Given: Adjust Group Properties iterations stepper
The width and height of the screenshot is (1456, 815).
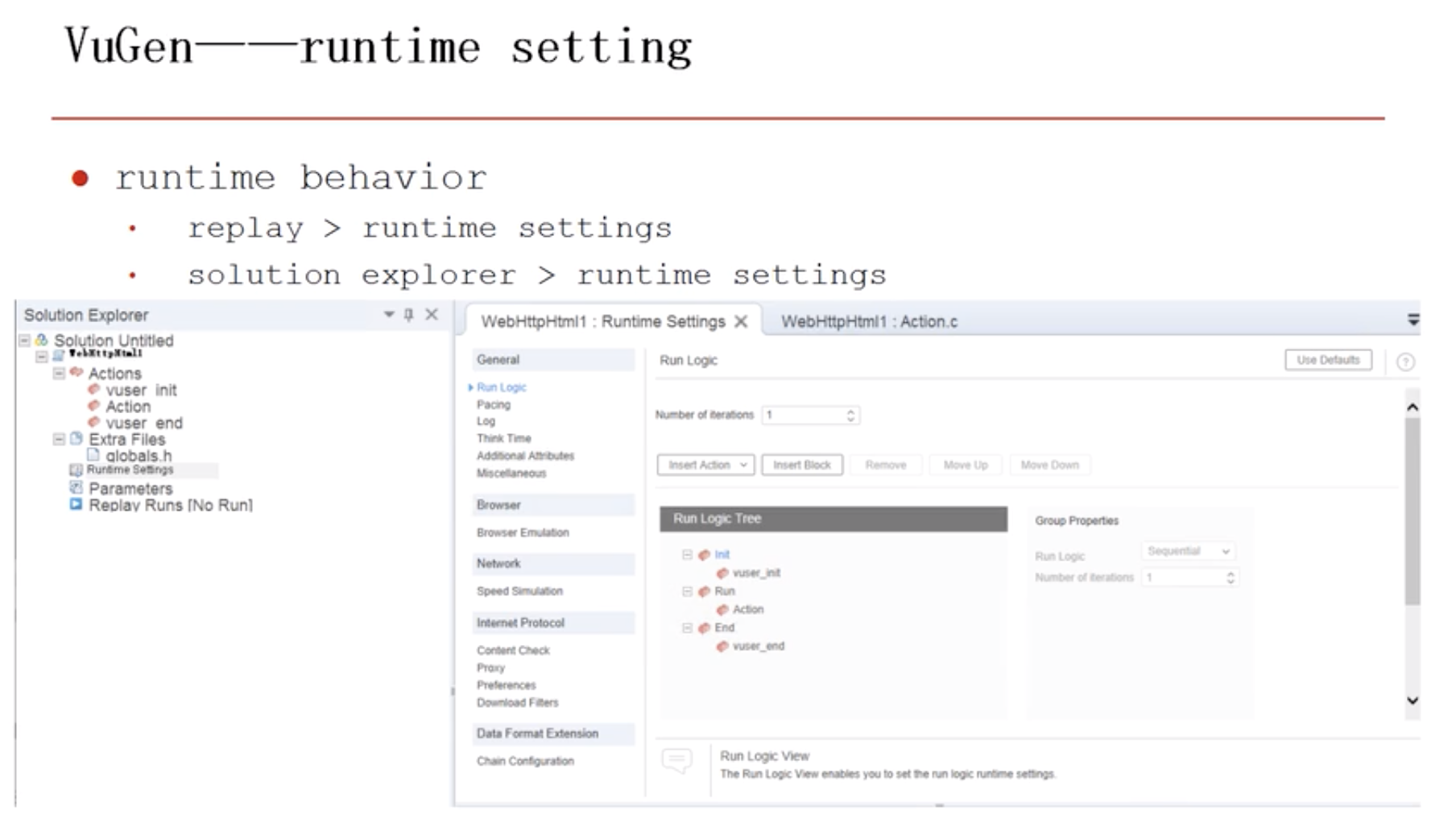Looking at the screenshot, I should point(1231,577).
